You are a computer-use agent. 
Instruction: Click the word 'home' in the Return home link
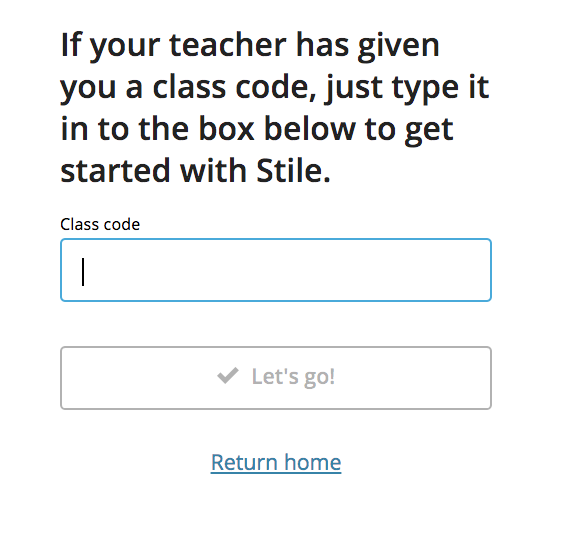click(x=313, y=462)
